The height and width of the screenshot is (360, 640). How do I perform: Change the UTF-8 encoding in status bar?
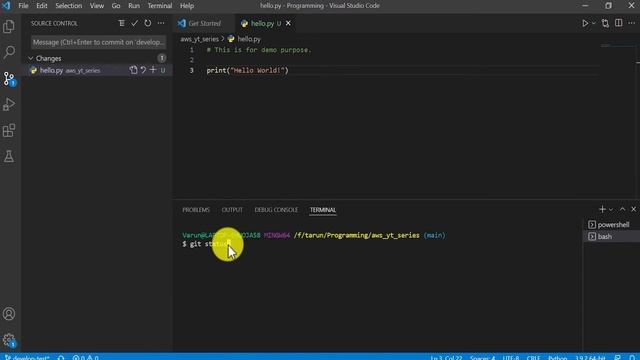[x=511, y=357]
